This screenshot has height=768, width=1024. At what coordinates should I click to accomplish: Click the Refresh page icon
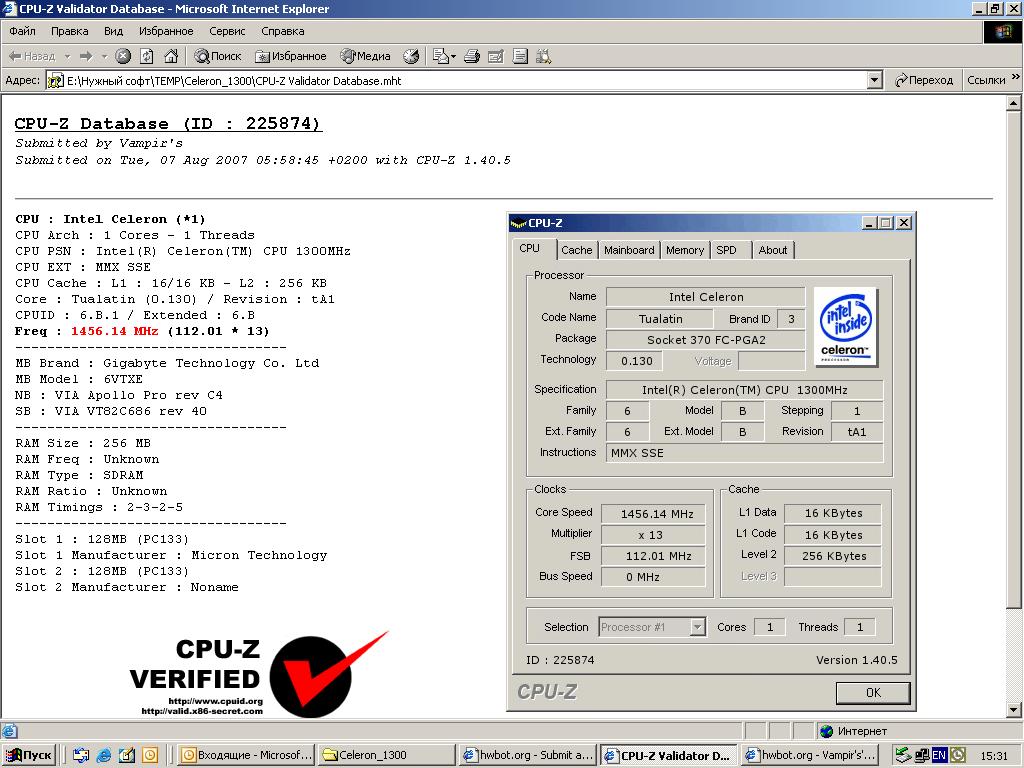(x=147, y=56)
